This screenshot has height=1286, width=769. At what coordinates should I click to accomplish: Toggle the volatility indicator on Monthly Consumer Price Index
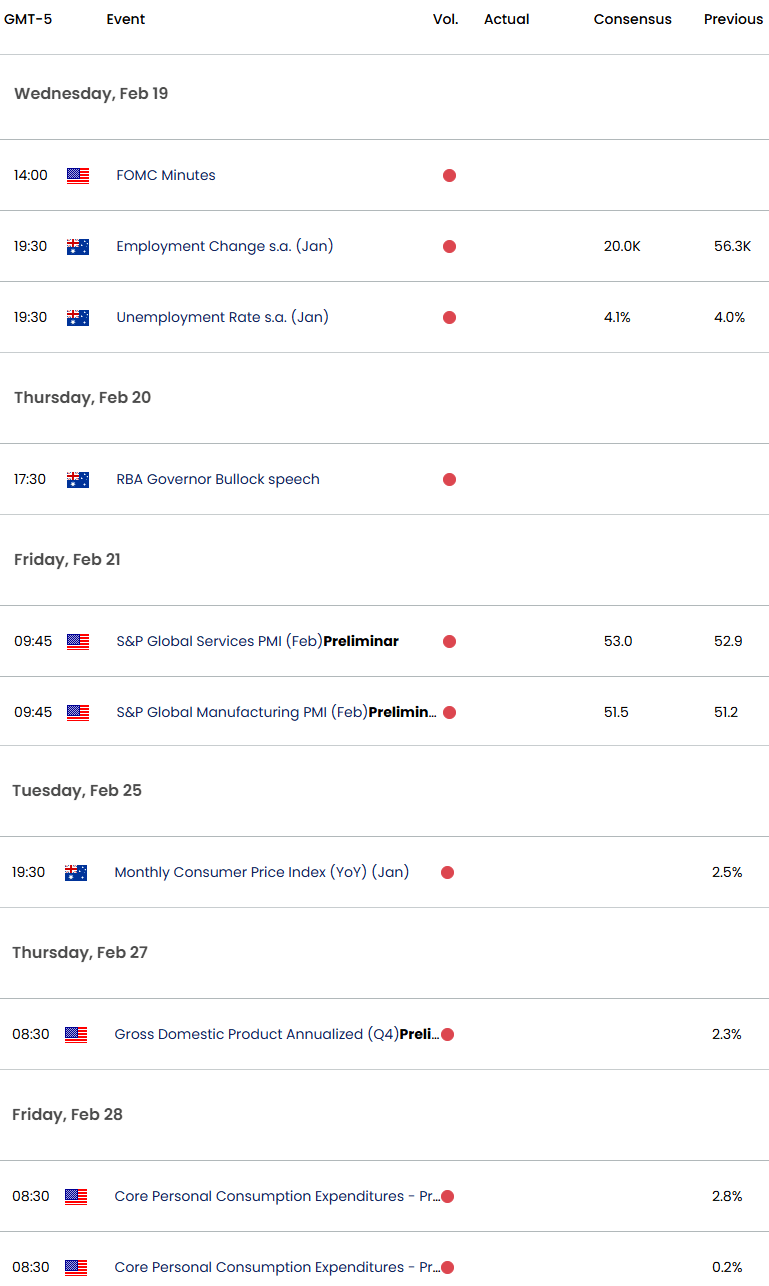click(x=447, y=872)
